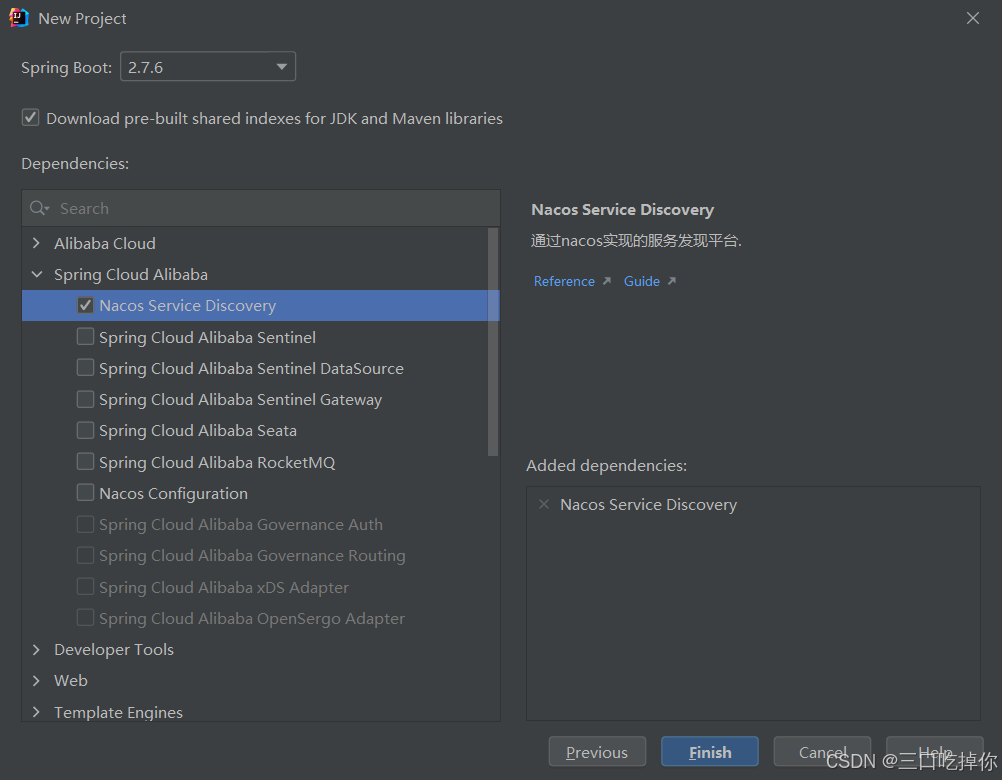The width and height of the screenshot is (1002, 780).
Task: Click the Nacos Service Discovery description heading
Action: coord(622,210)
